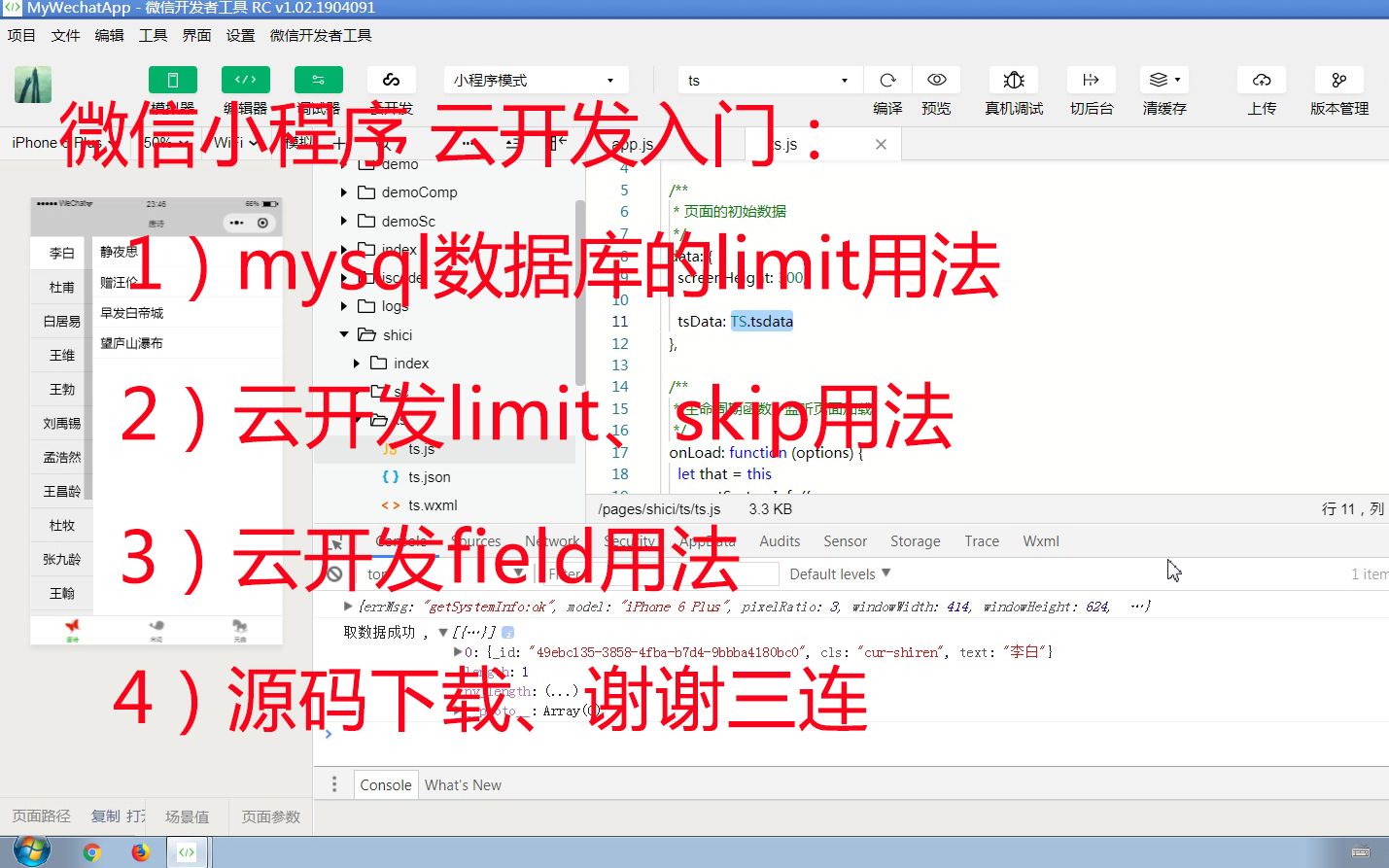Open the 设置 menu
Viewport: 1389px width, 868px height.
click(240, 35)
